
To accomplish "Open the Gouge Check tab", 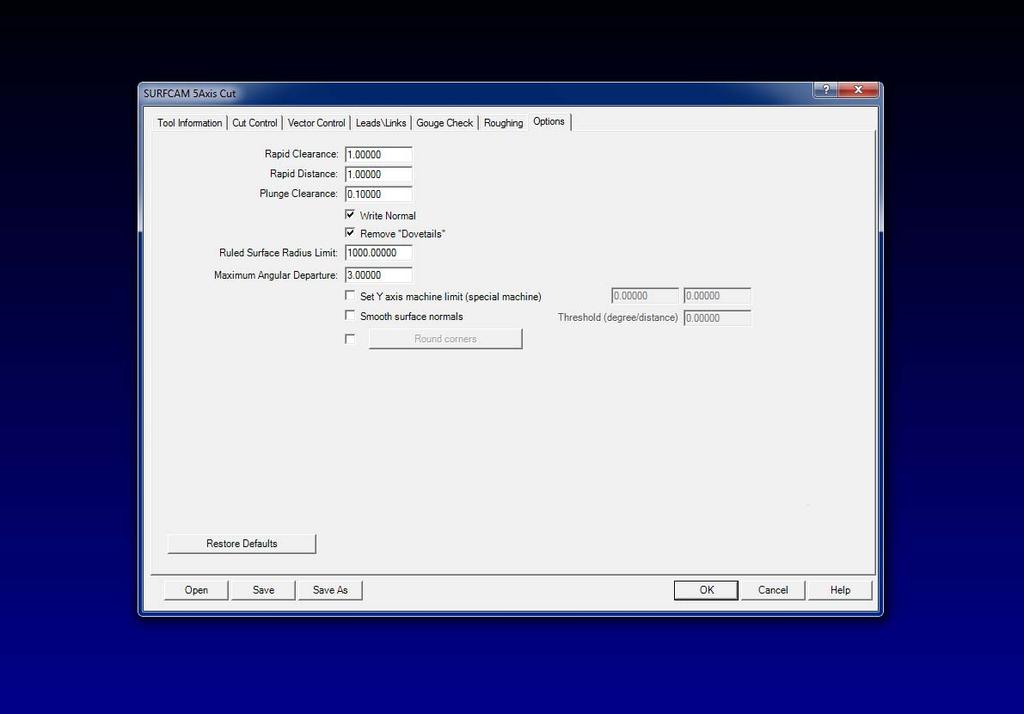I will (x=444, y=123).
